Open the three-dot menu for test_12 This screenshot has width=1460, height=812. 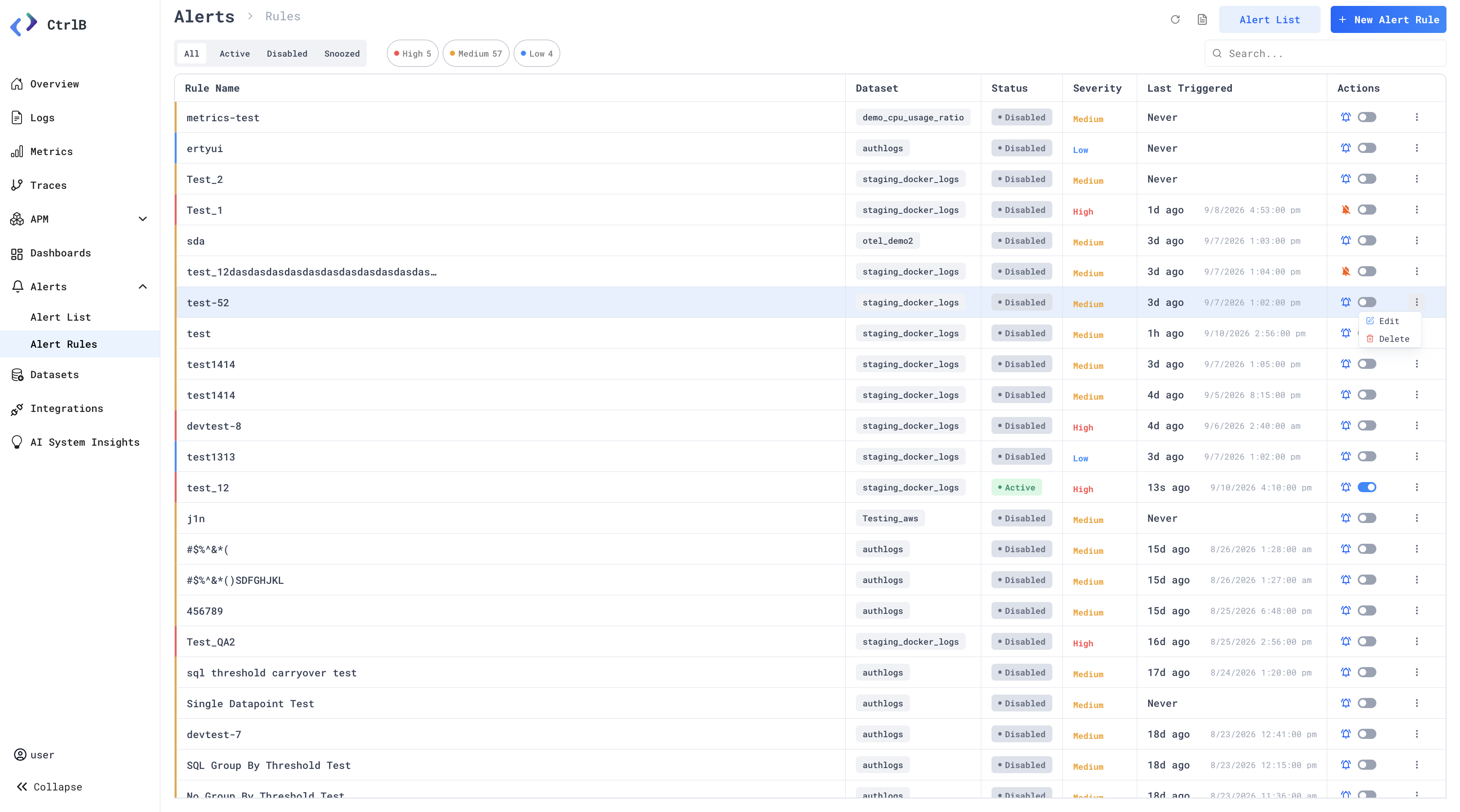[1416, 487]
